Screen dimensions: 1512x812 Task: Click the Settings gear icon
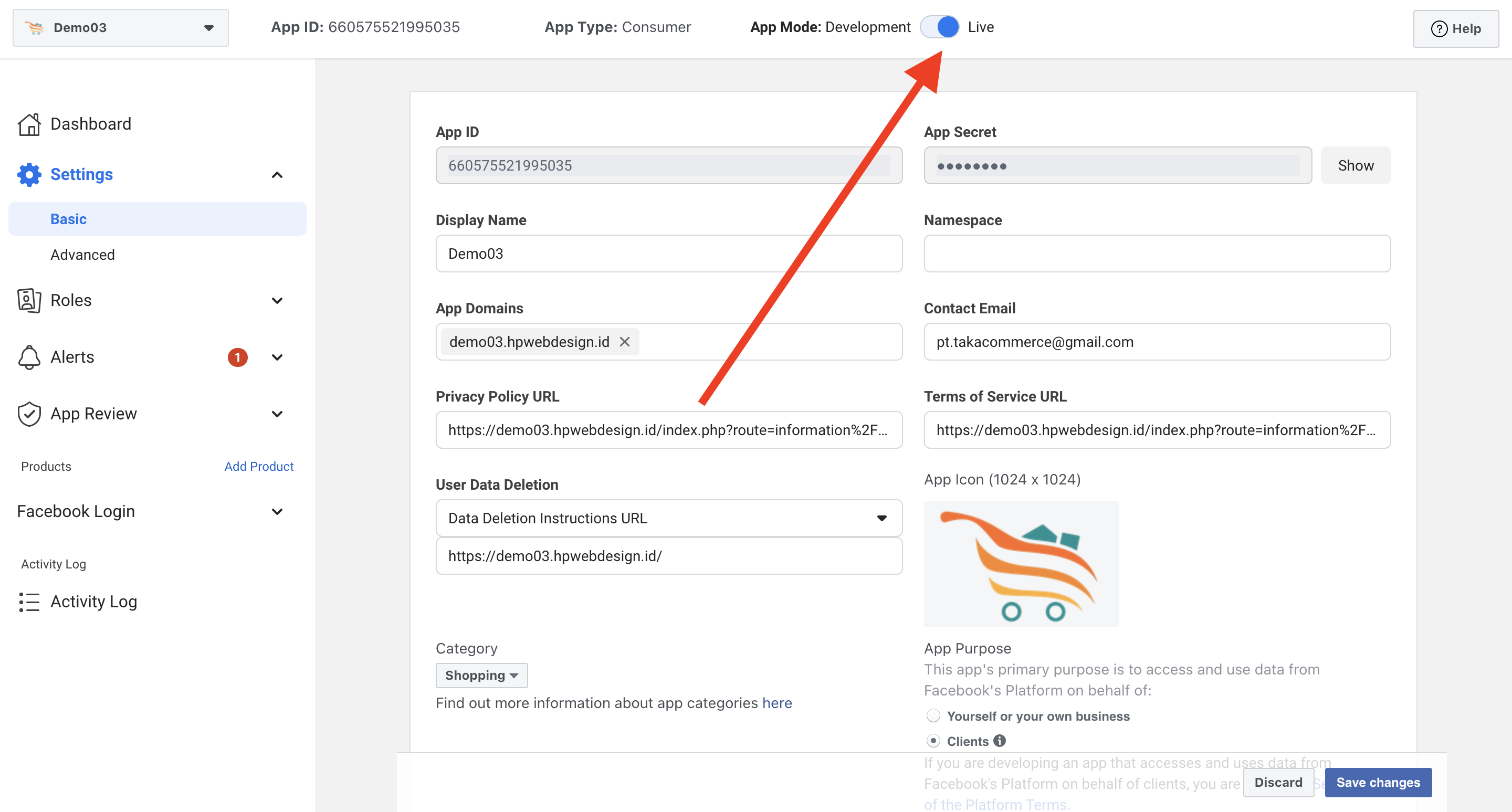[29, 175]
